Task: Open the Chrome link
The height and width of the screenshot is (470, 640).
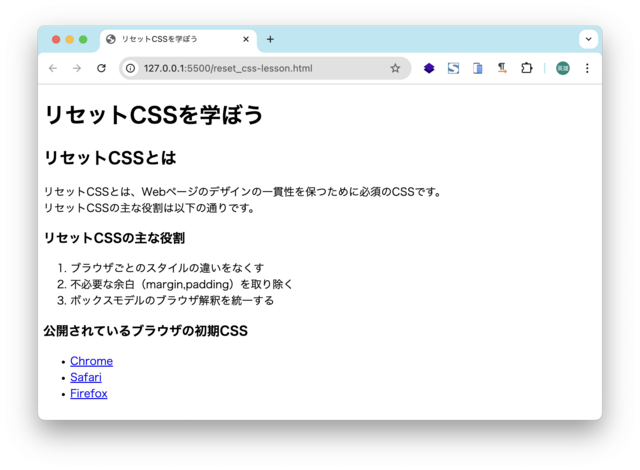Action: (91, 361)
